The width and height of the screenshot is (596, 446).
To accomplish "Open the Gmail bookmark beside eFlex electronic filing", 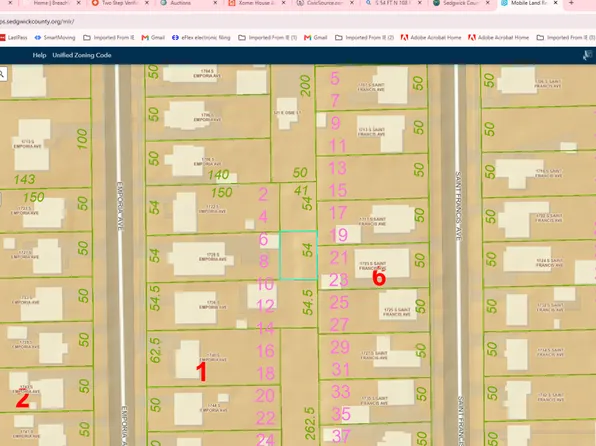I will pyautogui.click(x=153, y=37).
